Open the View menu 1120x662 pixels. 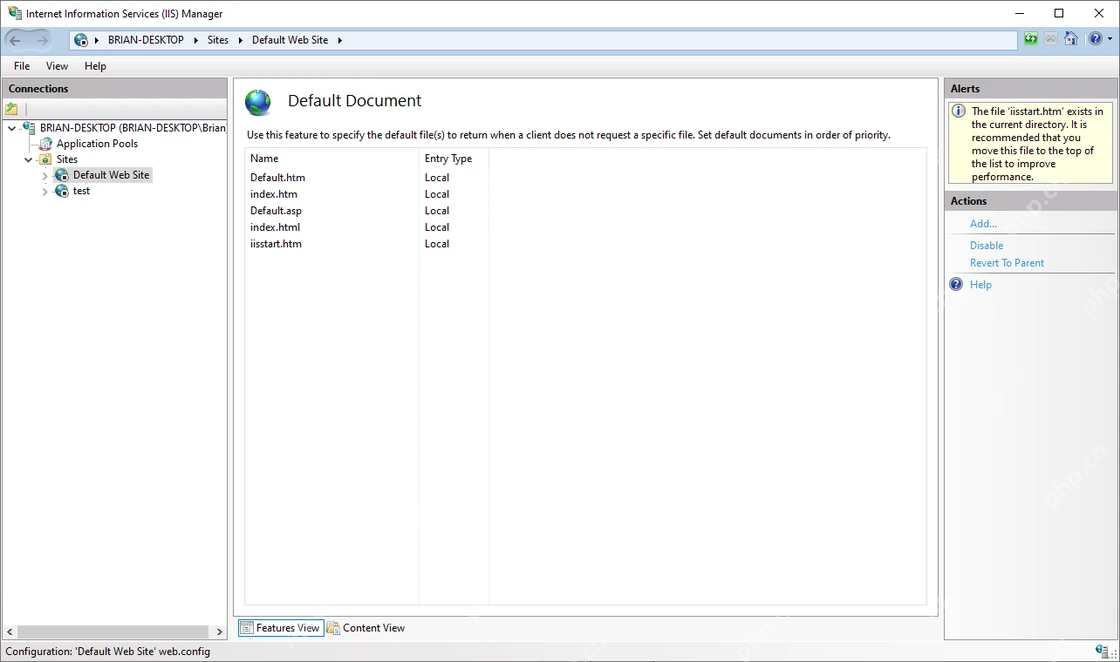click(x=57, y=66)
